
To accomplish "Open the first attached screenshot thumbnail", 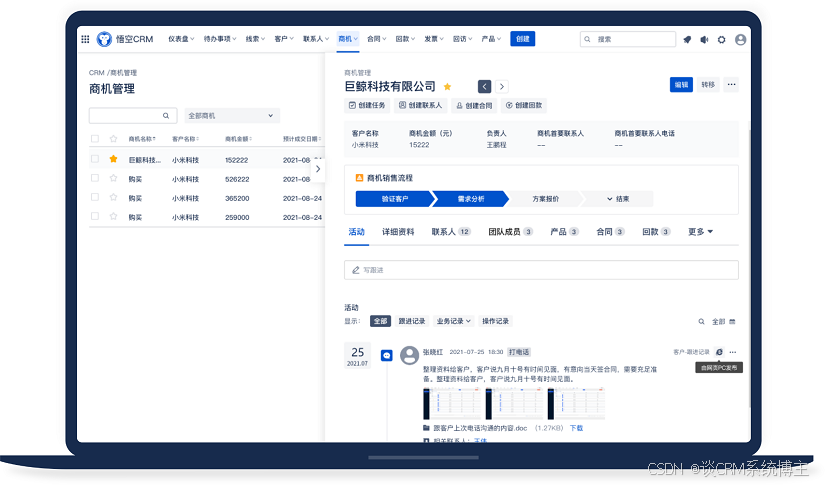I will 452,403.
